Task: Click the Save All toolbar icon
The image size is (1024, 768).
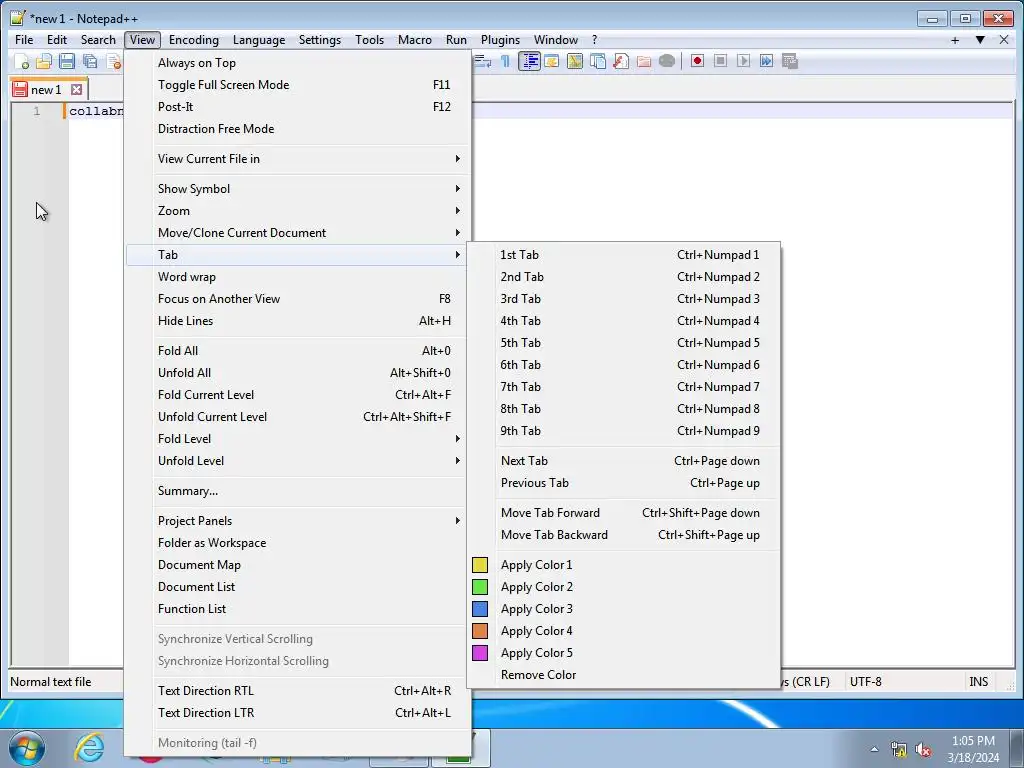Action: 90,61
